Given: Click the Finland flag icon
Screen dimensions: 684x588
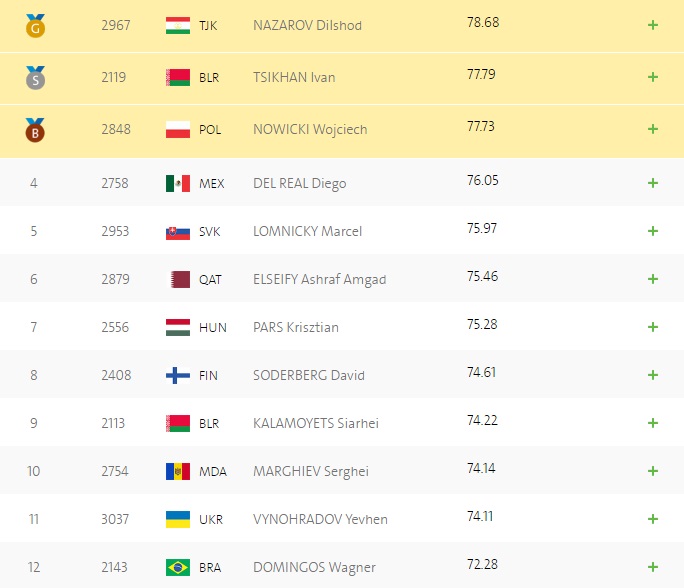Looking at the screenshot, I should click(177, 375).
